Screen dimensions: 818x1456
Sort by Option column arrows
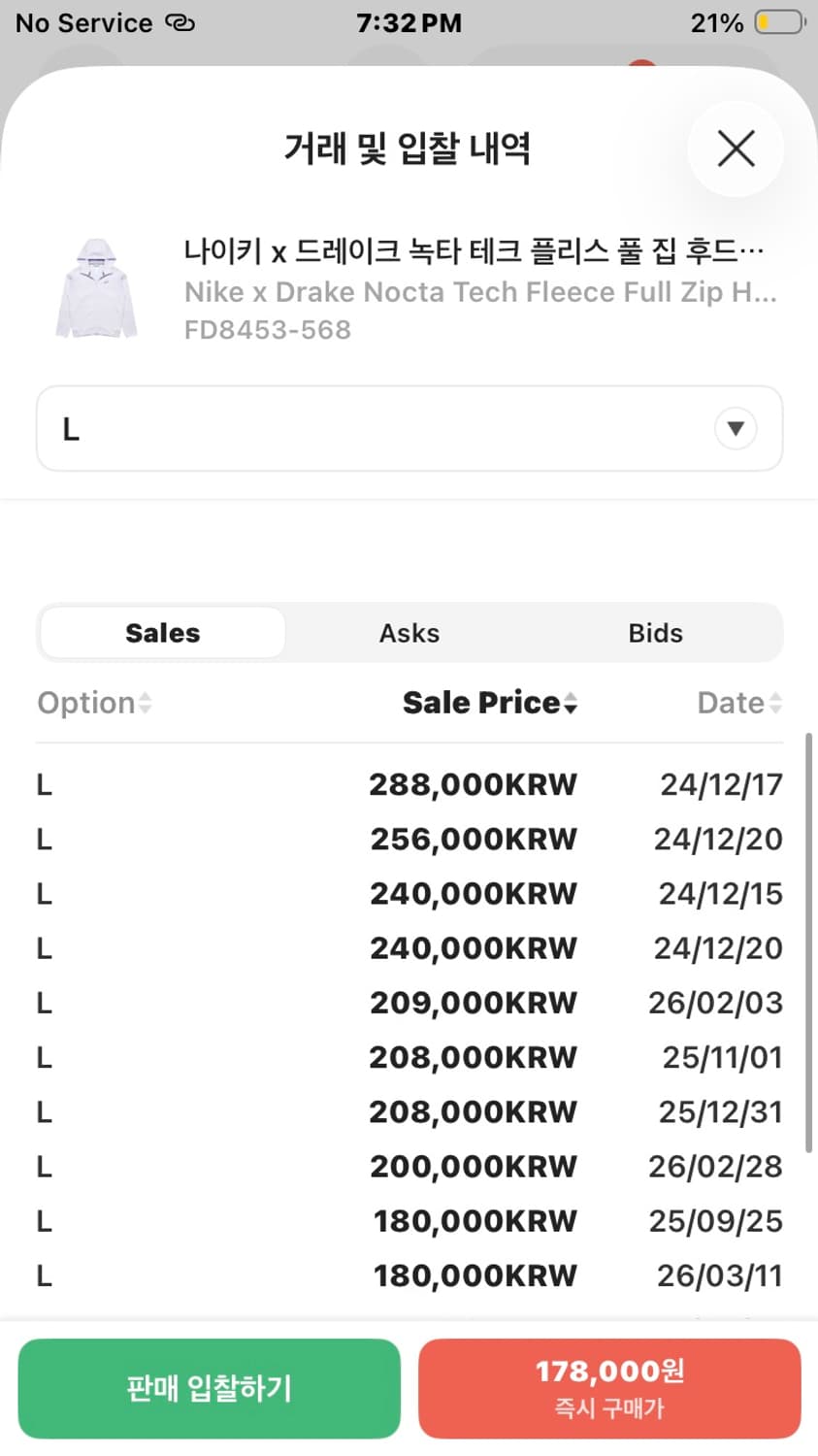coord(145,703)
